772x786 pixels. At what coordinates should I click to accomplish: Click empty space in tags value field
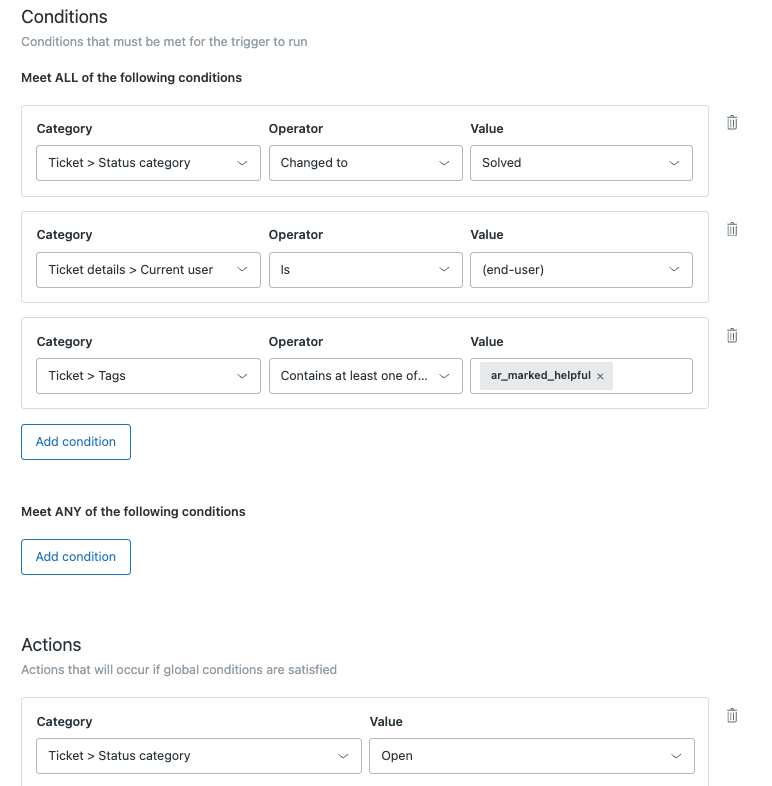tap(651, 376)
